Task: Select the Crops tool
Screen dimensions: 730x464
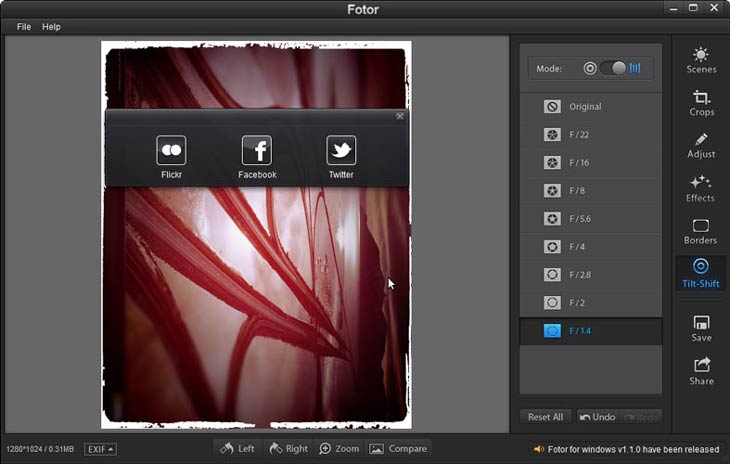Action: (x=701, y=103)
